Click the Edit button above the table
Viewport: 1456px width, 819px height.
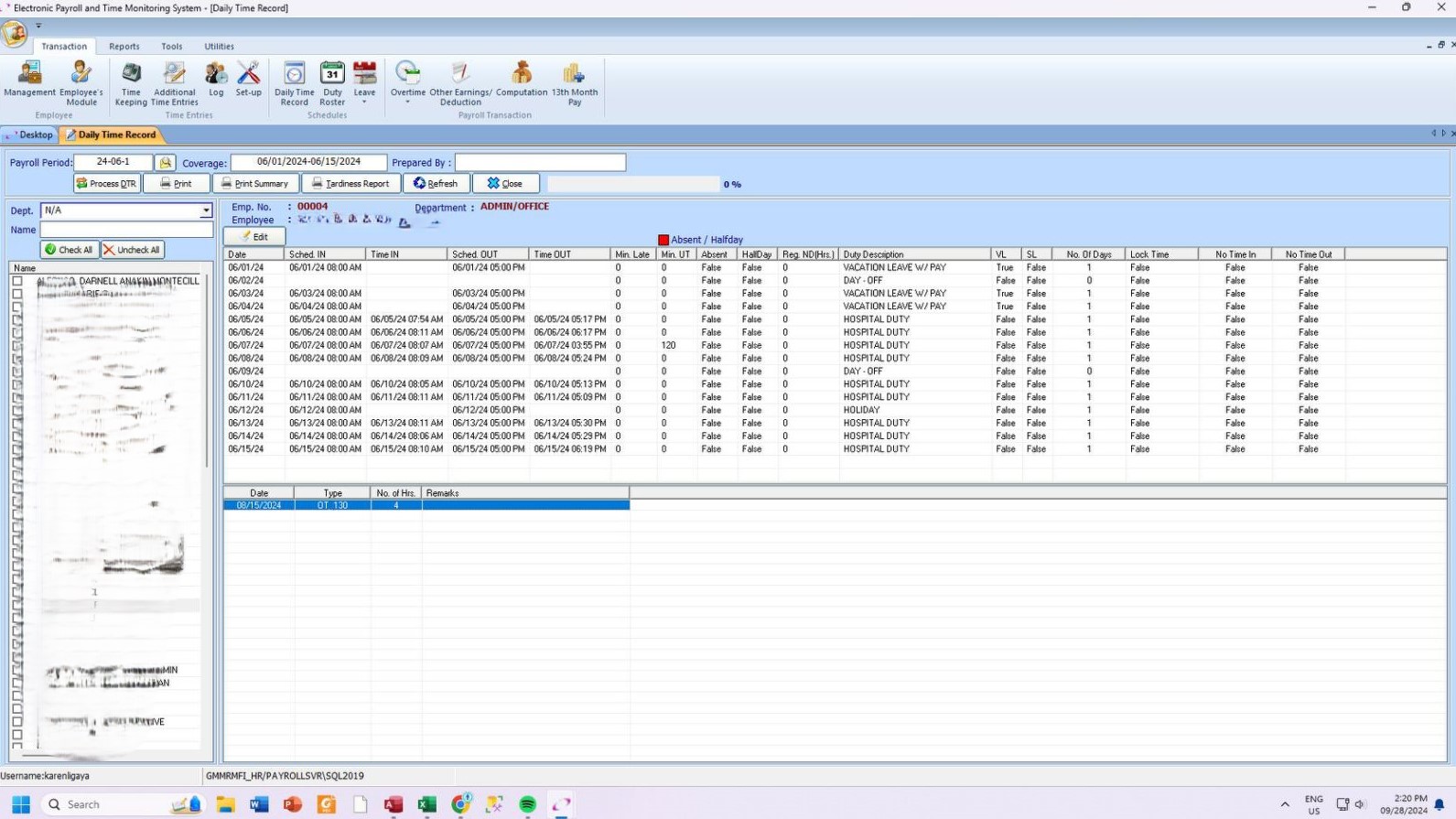(254, 236)
